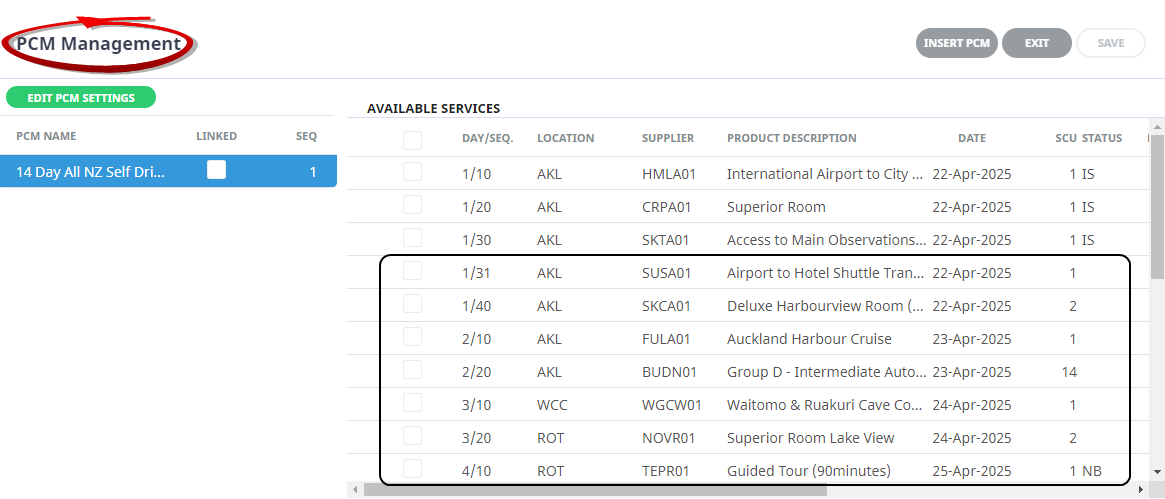Click the Waitomo & Ruakuri Cave row
Image resolution: width=1165 pixels, height=499 pixels.
[x=824, y=405]
